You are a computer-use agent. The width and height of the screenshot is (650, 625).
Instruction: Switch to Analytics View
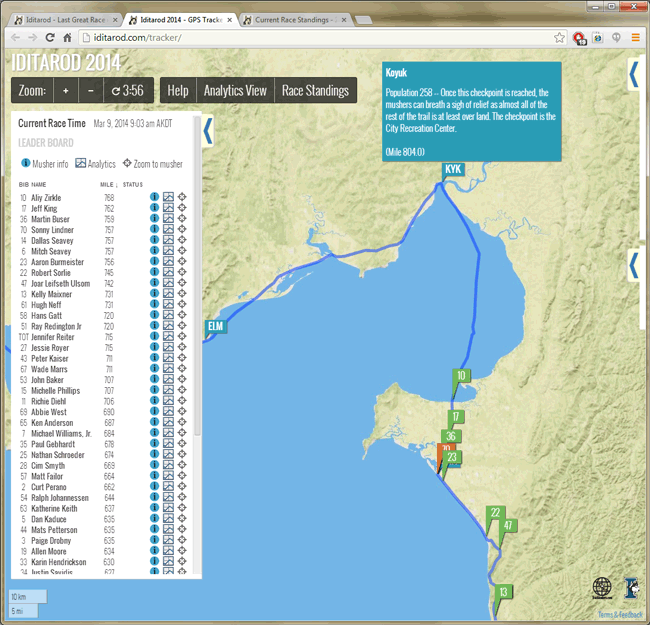(235, 90)
